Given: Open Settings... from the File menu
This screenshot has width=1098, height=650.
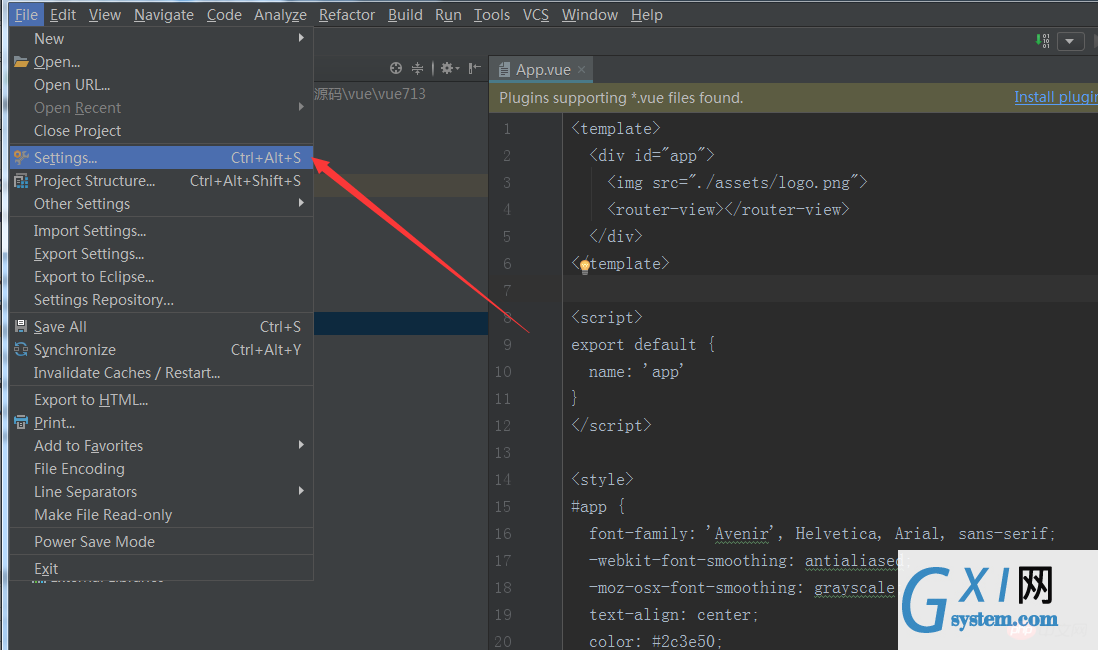Looking at the screenshot, I should click(162, 158).
